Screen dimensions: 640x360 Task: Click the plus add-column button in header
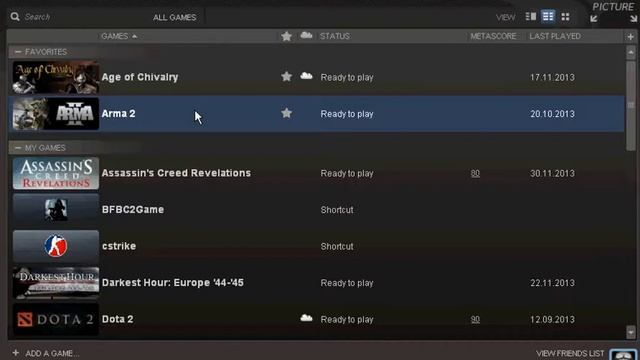tap(630, 37)
